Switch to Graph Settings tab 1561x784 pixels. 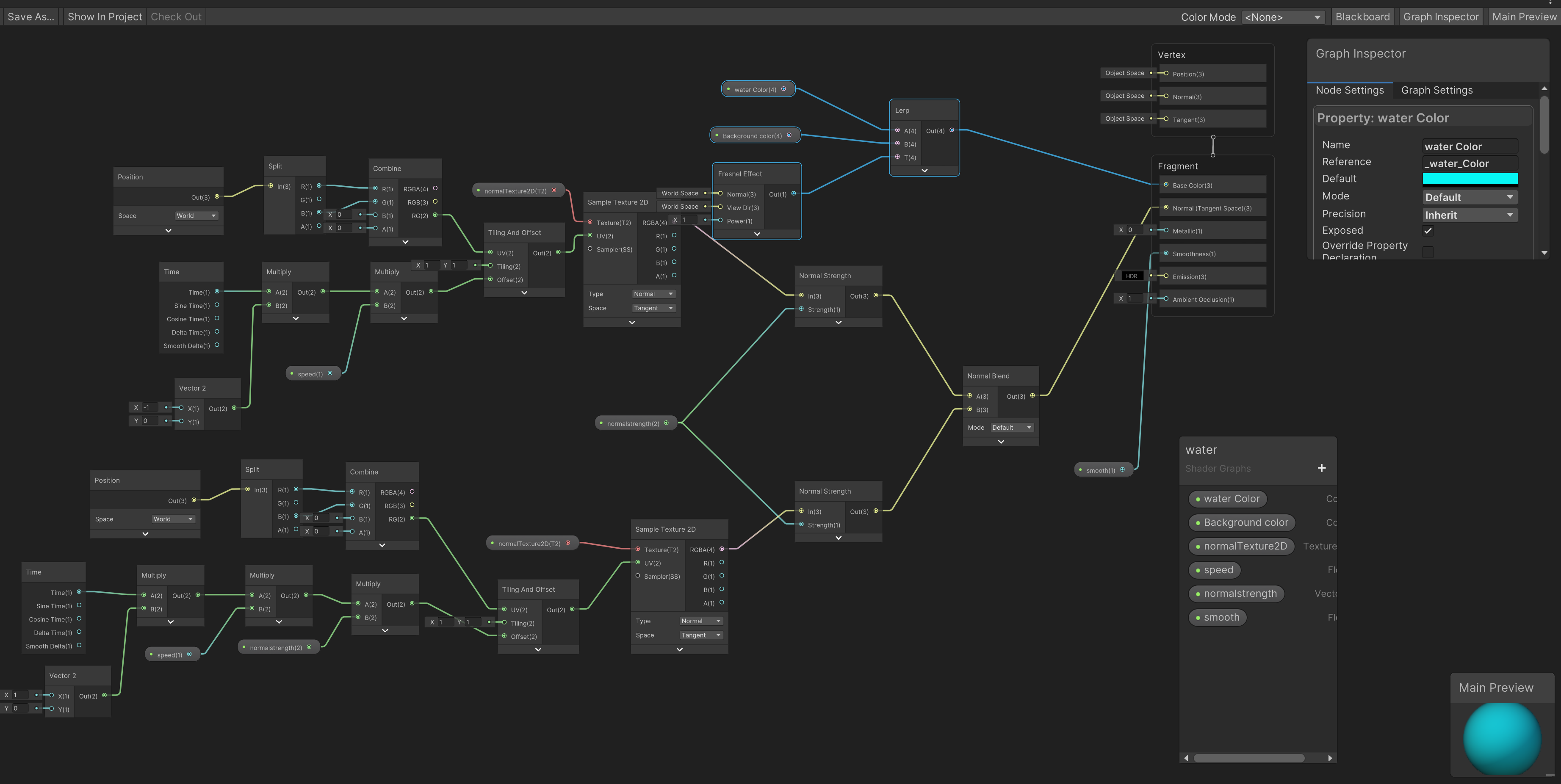1436,90
